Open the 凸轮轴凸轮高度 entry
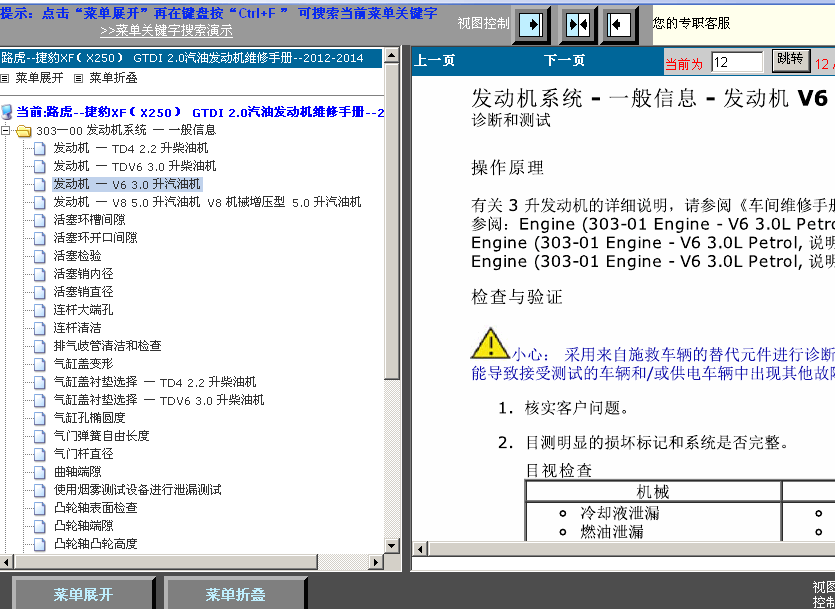The image size is (835, 609). (x=95, y=544)
